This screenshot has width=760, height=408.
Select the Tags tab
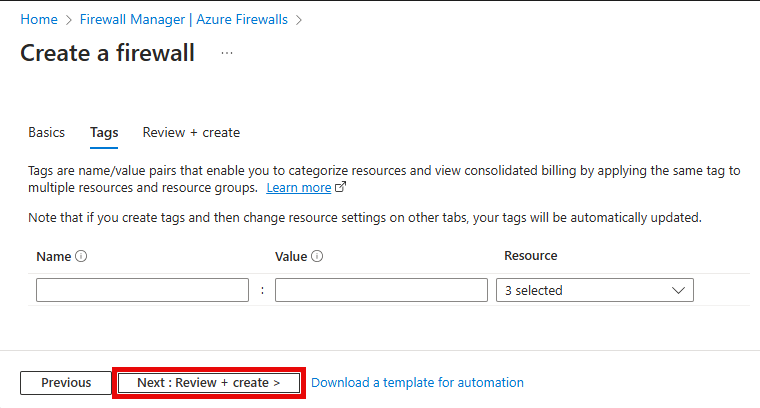pyautogui.click(x=104, y=132)
